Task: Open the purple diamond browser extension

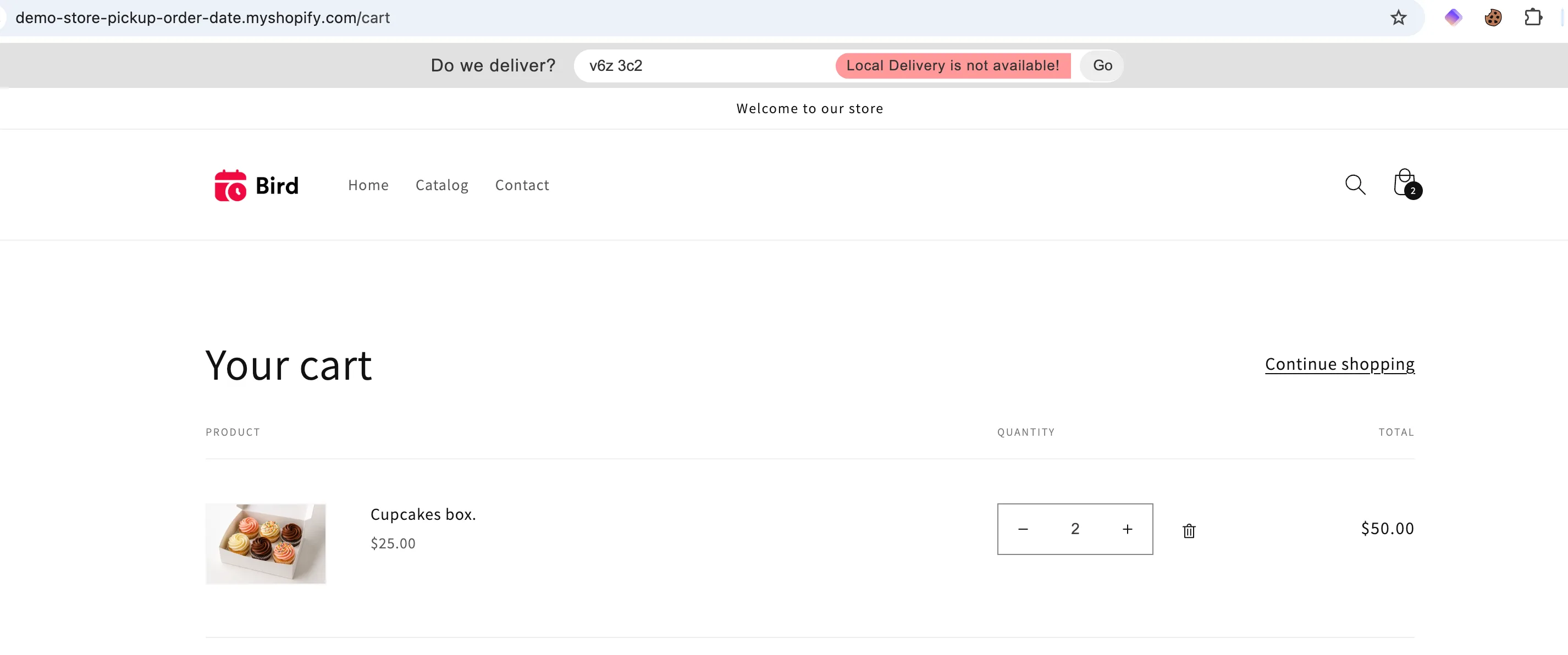Action: click(1453, 18)
